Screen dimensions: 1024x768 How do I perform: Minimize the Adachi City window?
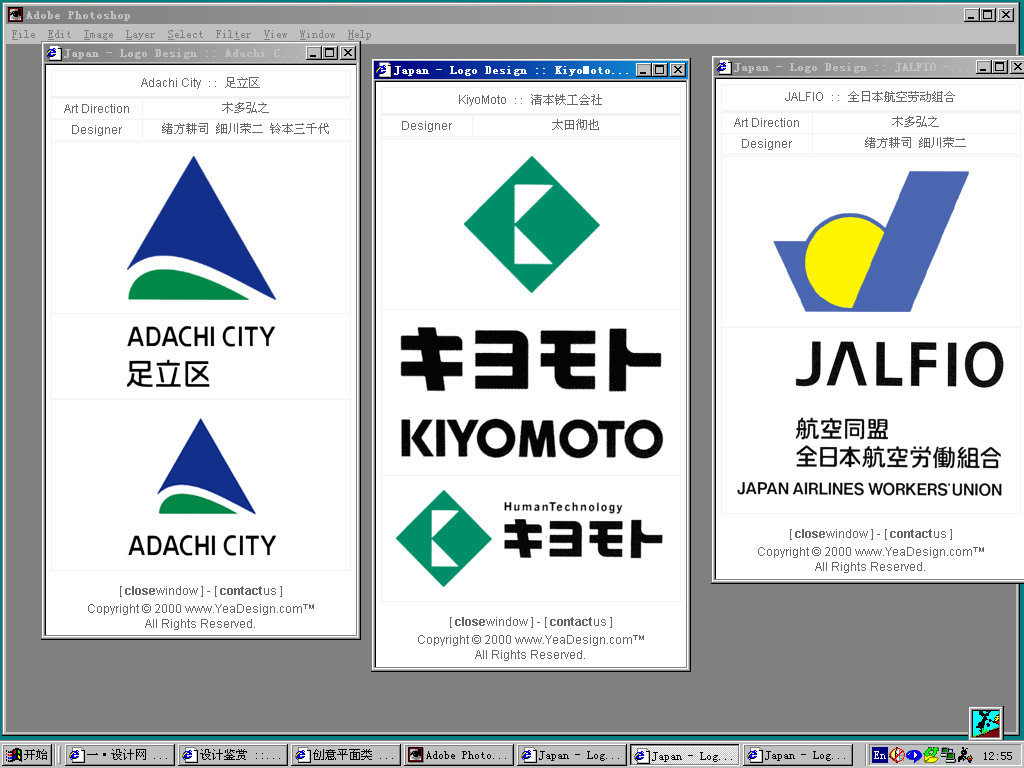[314, 53]
